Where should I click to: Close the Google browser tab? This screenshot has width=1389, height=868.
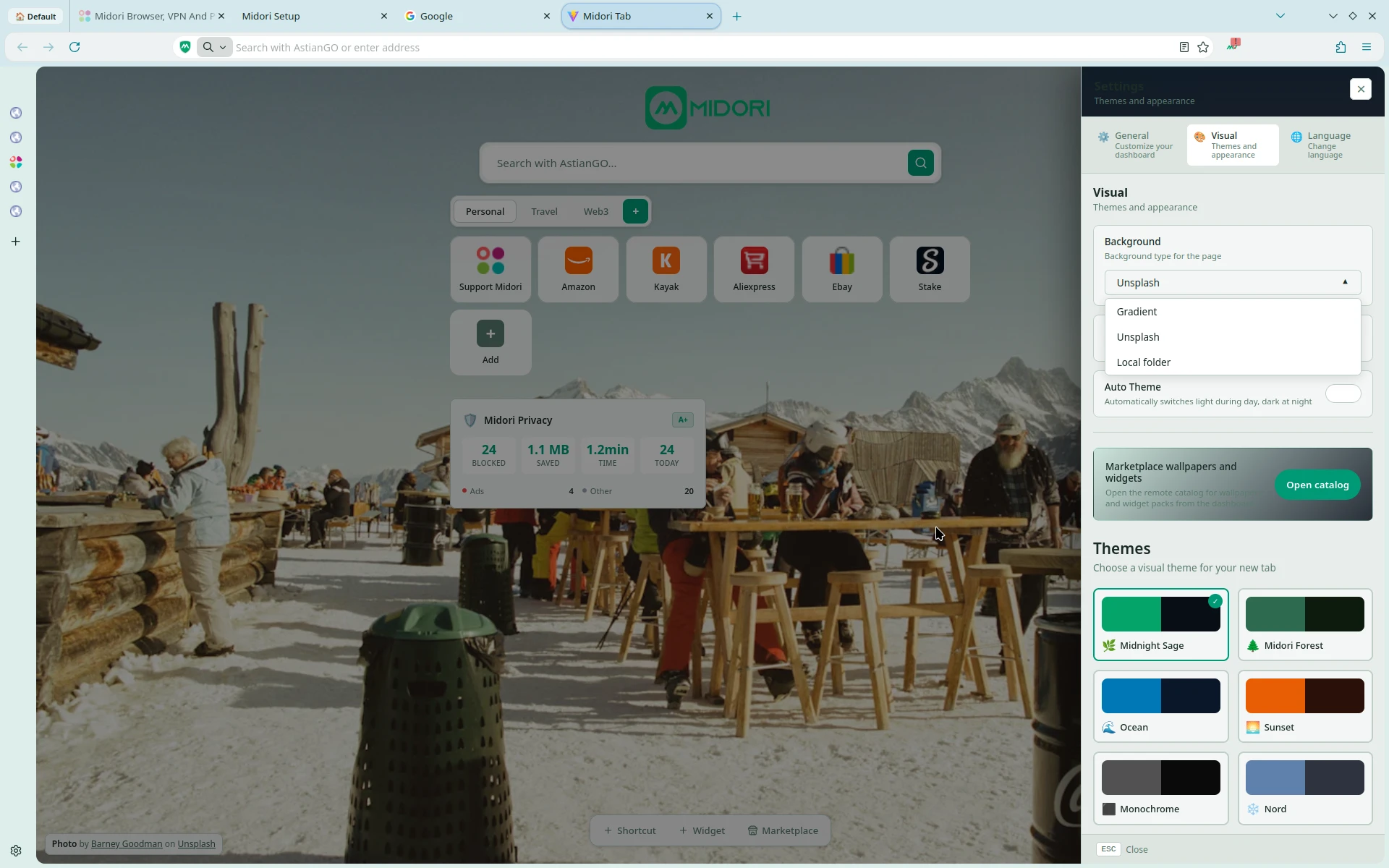[546, 16]
